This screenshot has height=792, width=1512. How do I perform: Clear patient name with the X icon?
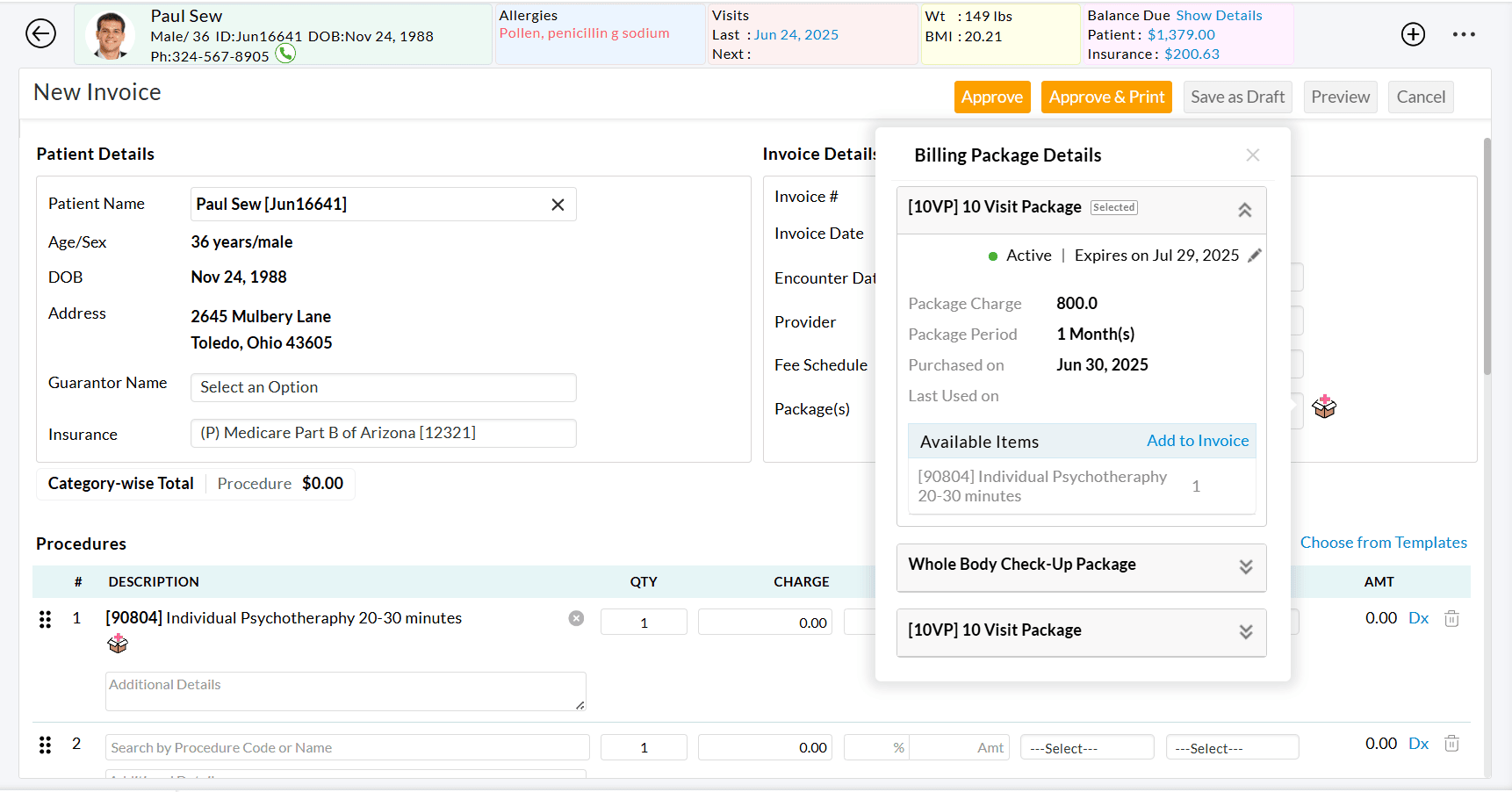tap(558, 204)
